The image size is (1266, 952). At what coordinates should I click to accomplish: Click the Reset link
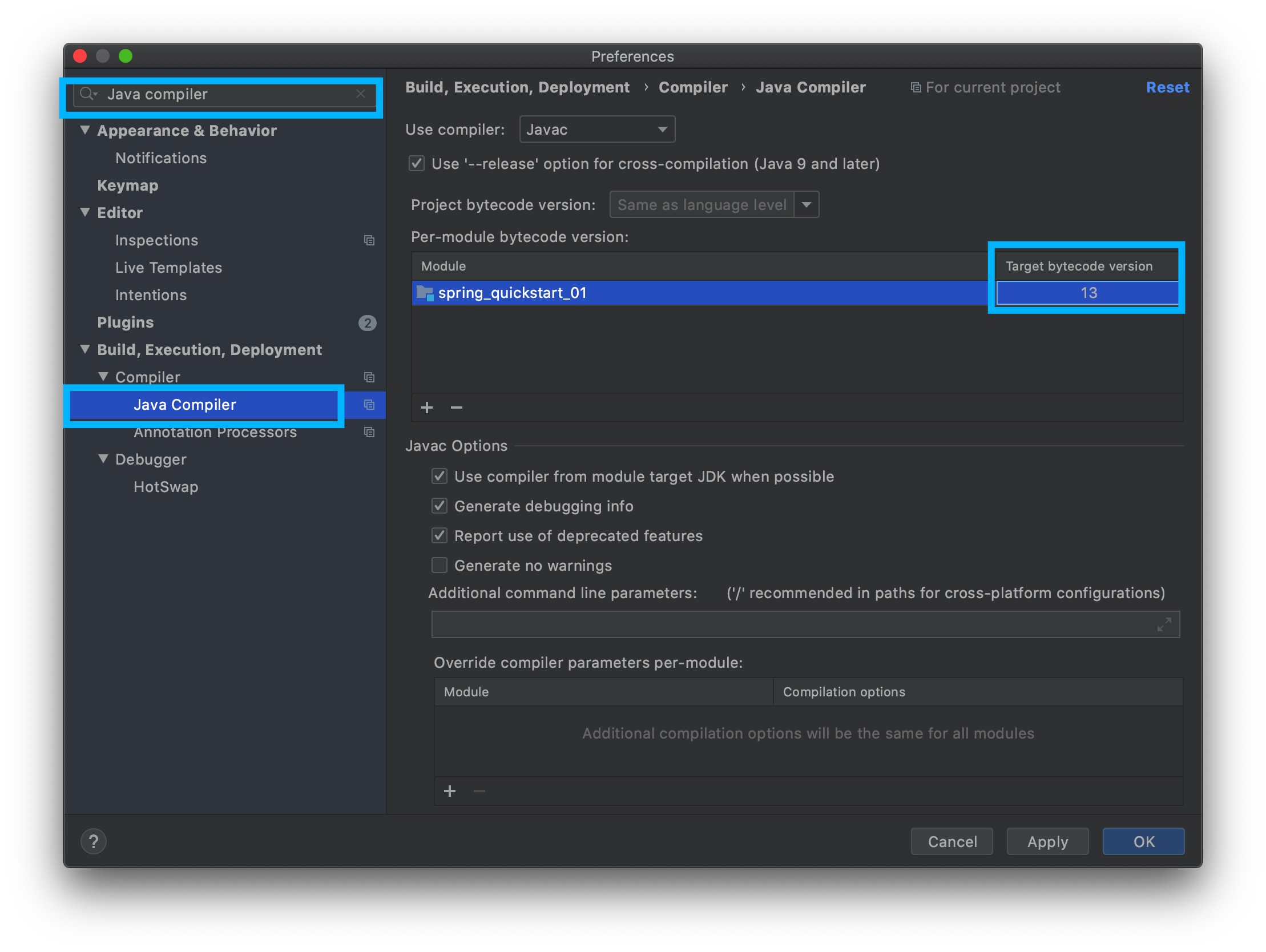(1167, 87)
